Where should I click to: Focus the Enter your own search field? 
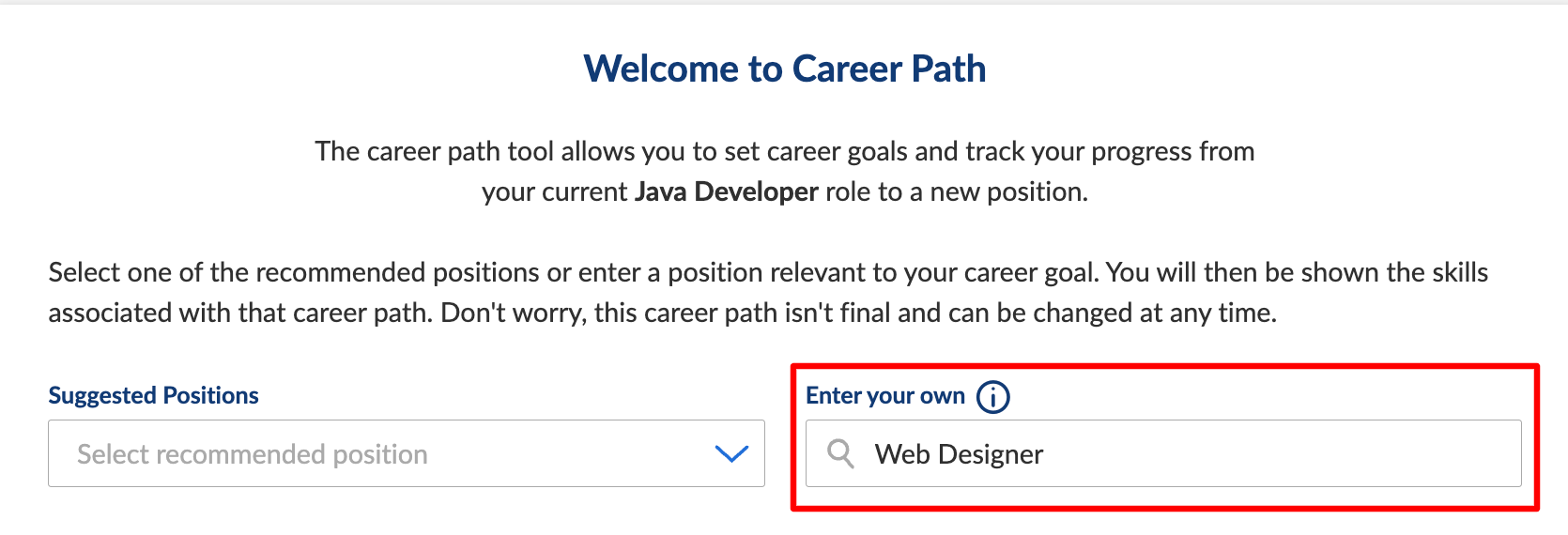tap(1163, 453)
